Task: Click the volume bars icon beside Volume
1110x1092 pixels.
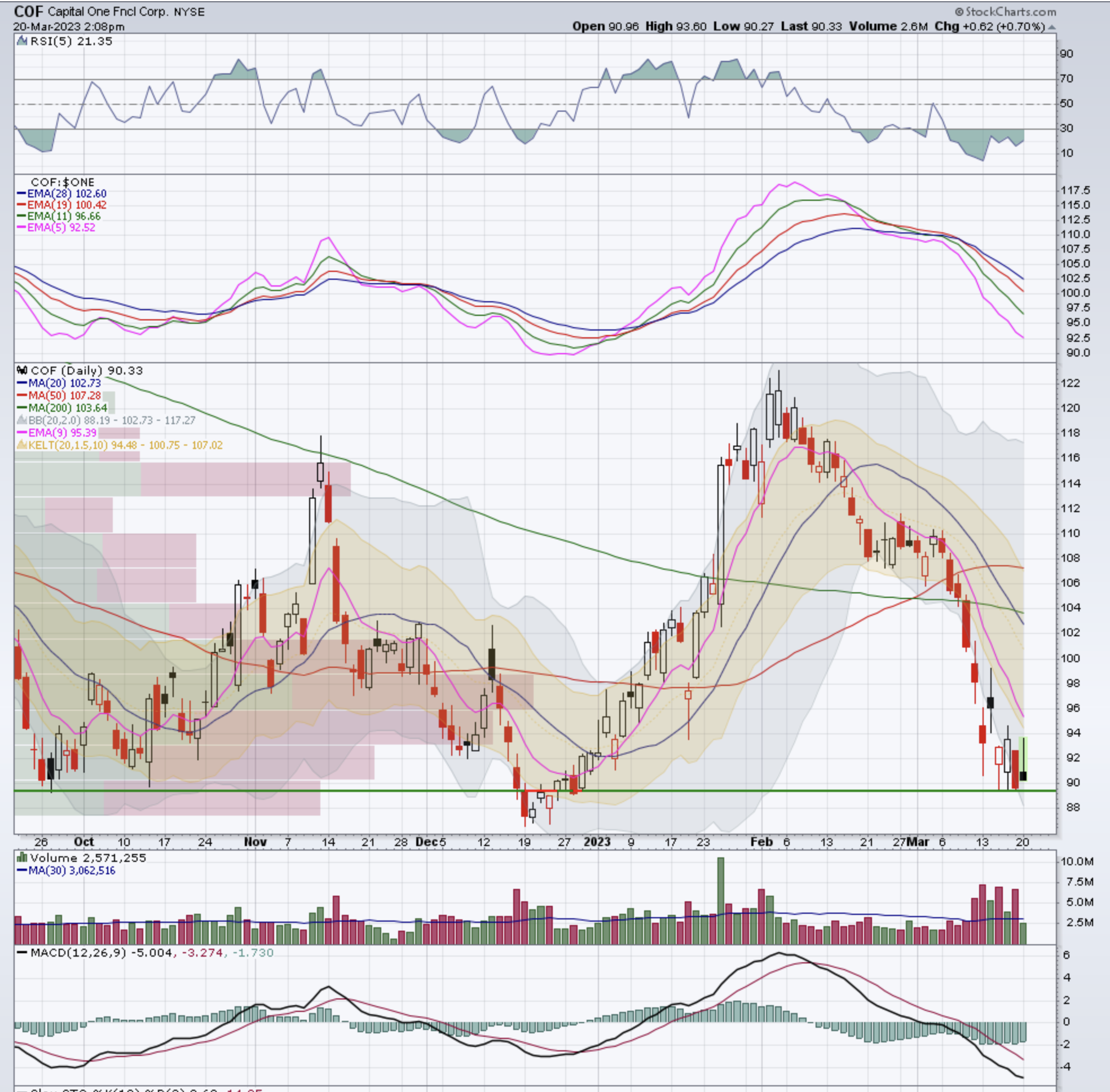Action: [x=23, y=857]
